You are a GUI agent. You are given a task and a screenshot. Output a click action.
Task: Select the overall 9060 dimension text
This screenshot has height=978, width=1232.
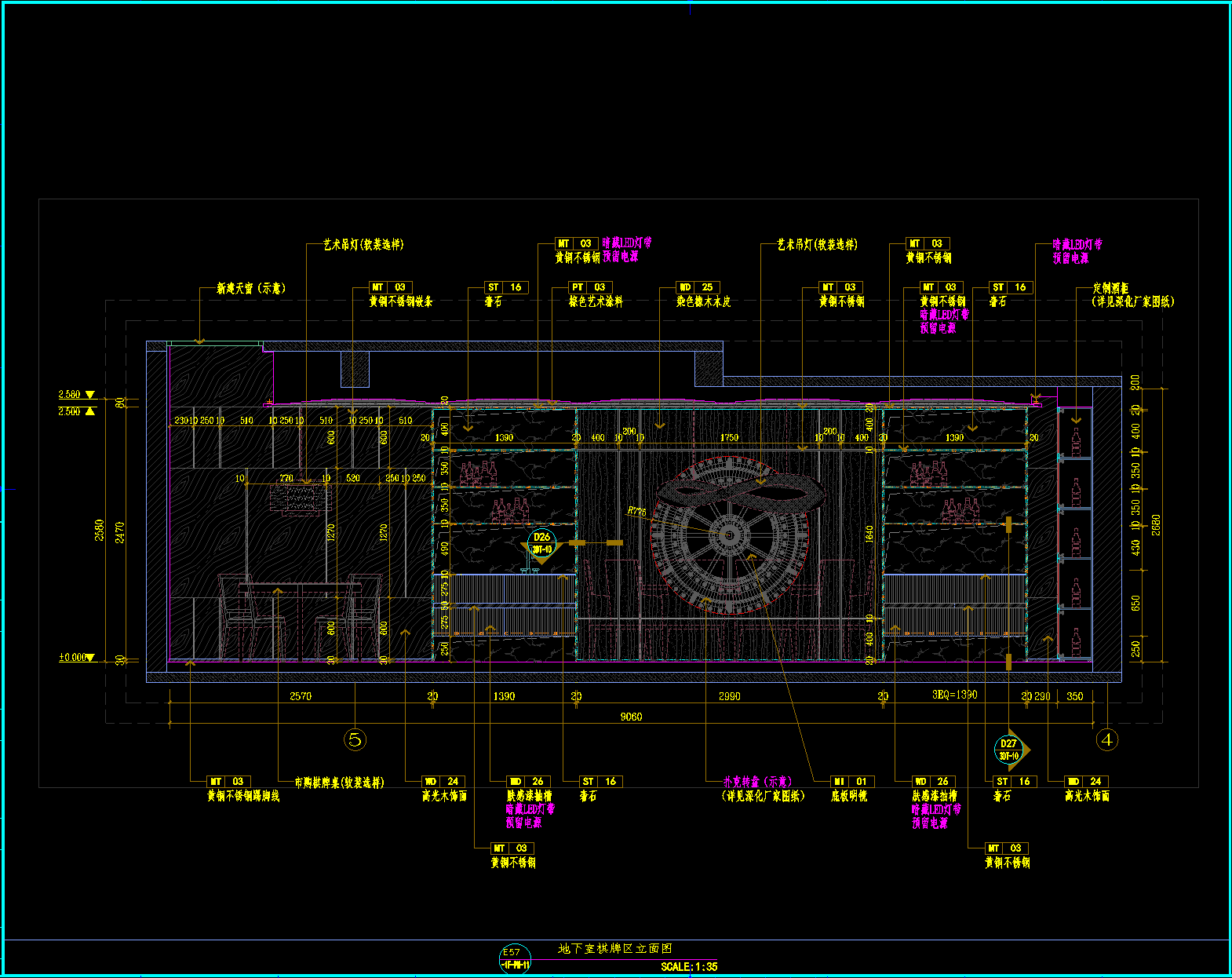[631, 717]
